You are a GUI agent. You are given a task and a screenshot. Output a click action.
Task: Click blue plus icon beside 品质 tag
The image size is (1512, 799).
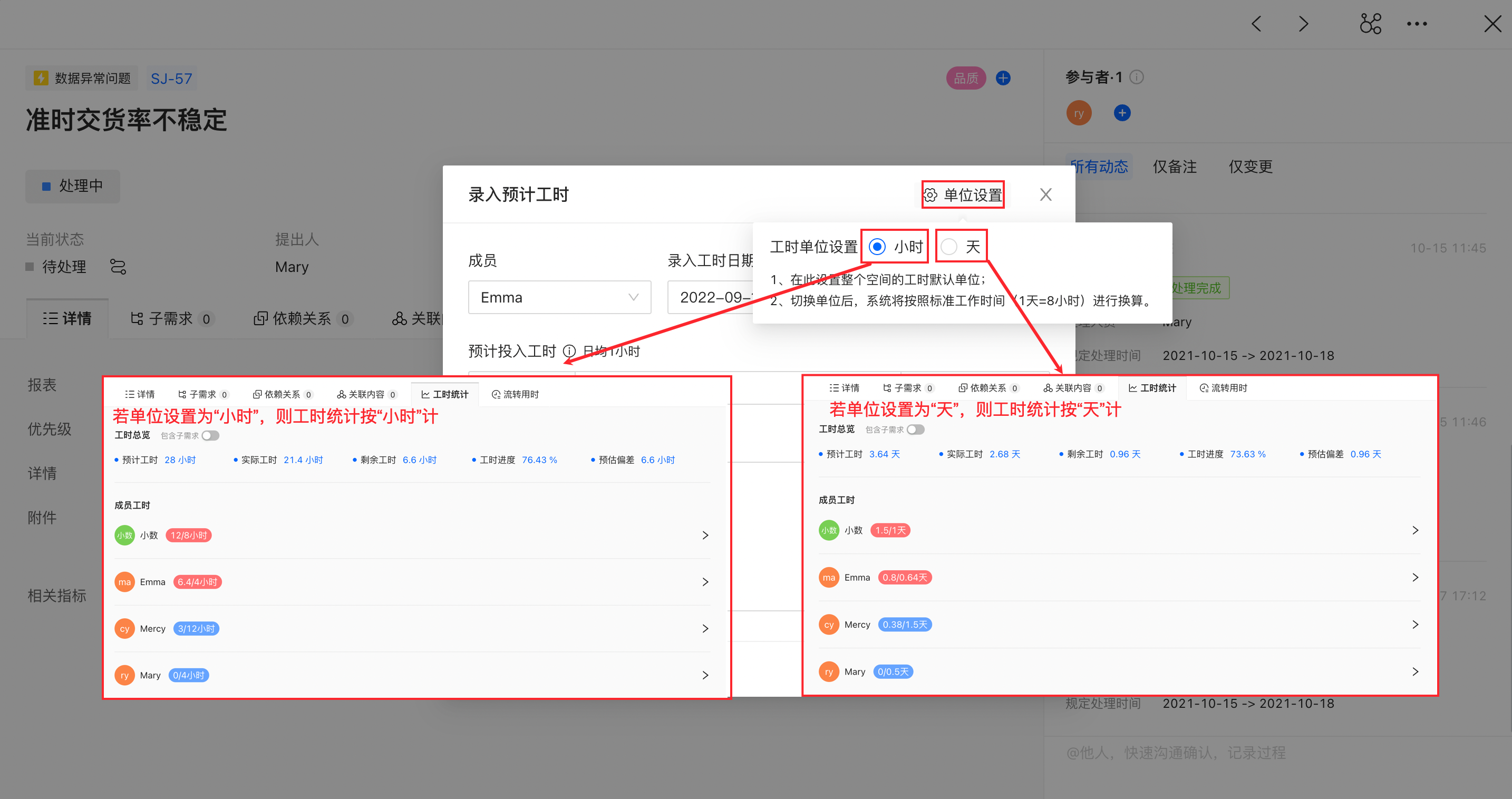click(x=1003, y=78)
